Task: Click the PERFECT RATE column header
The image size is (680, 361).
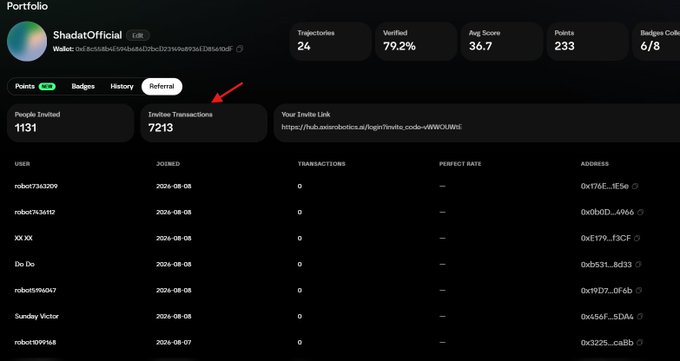Action: pos(460,164)
